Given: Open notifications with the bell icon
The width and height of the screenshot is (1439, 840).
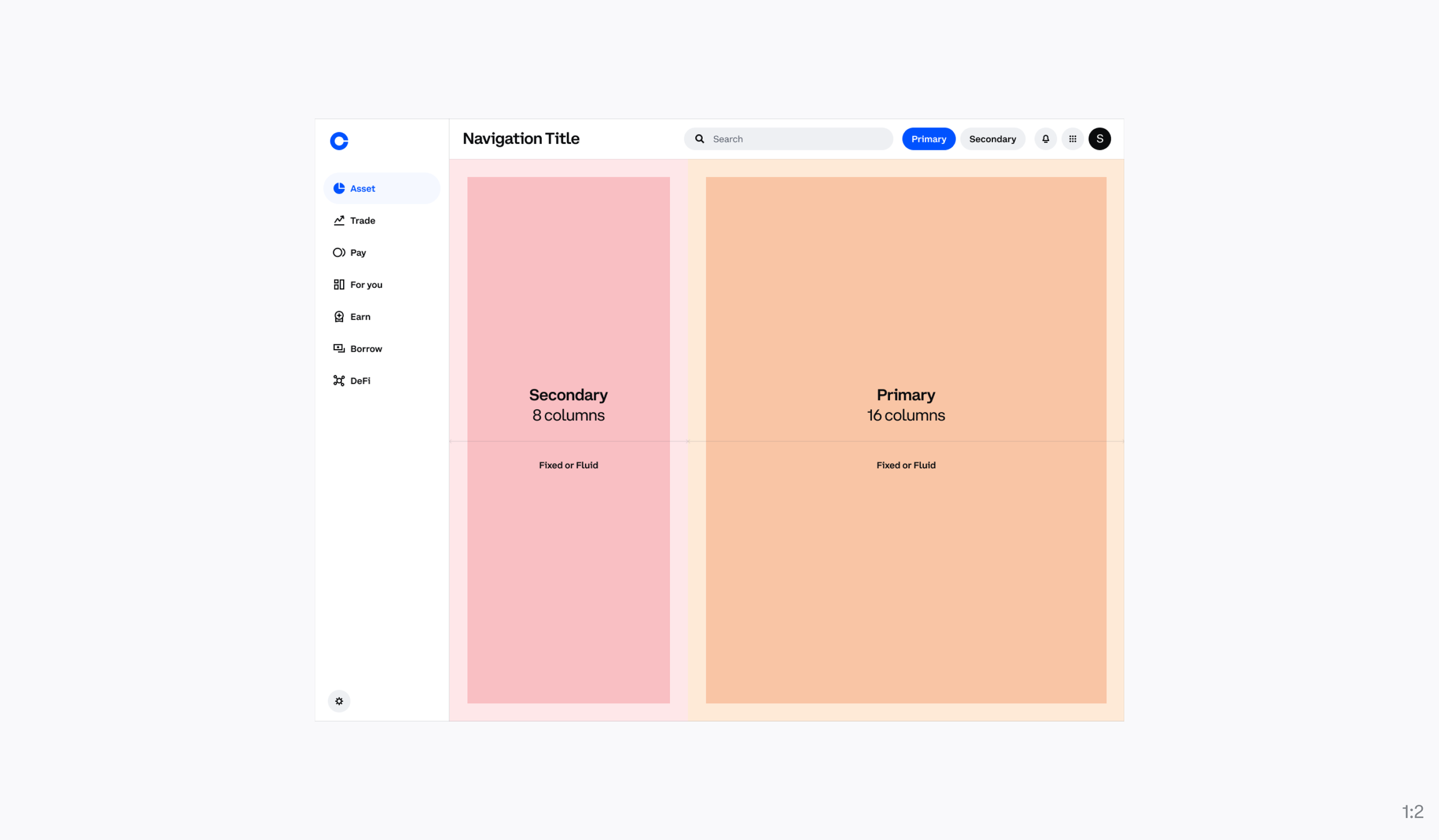Looking at the screenshot, I should pos(1045,139).
